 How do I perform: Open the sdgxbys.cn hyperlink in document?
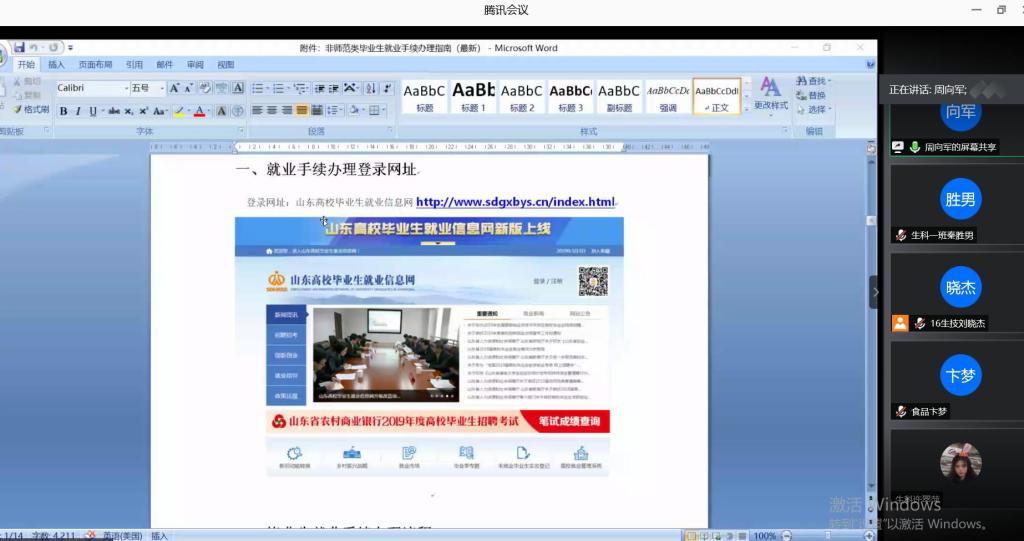tap(515, 202)
